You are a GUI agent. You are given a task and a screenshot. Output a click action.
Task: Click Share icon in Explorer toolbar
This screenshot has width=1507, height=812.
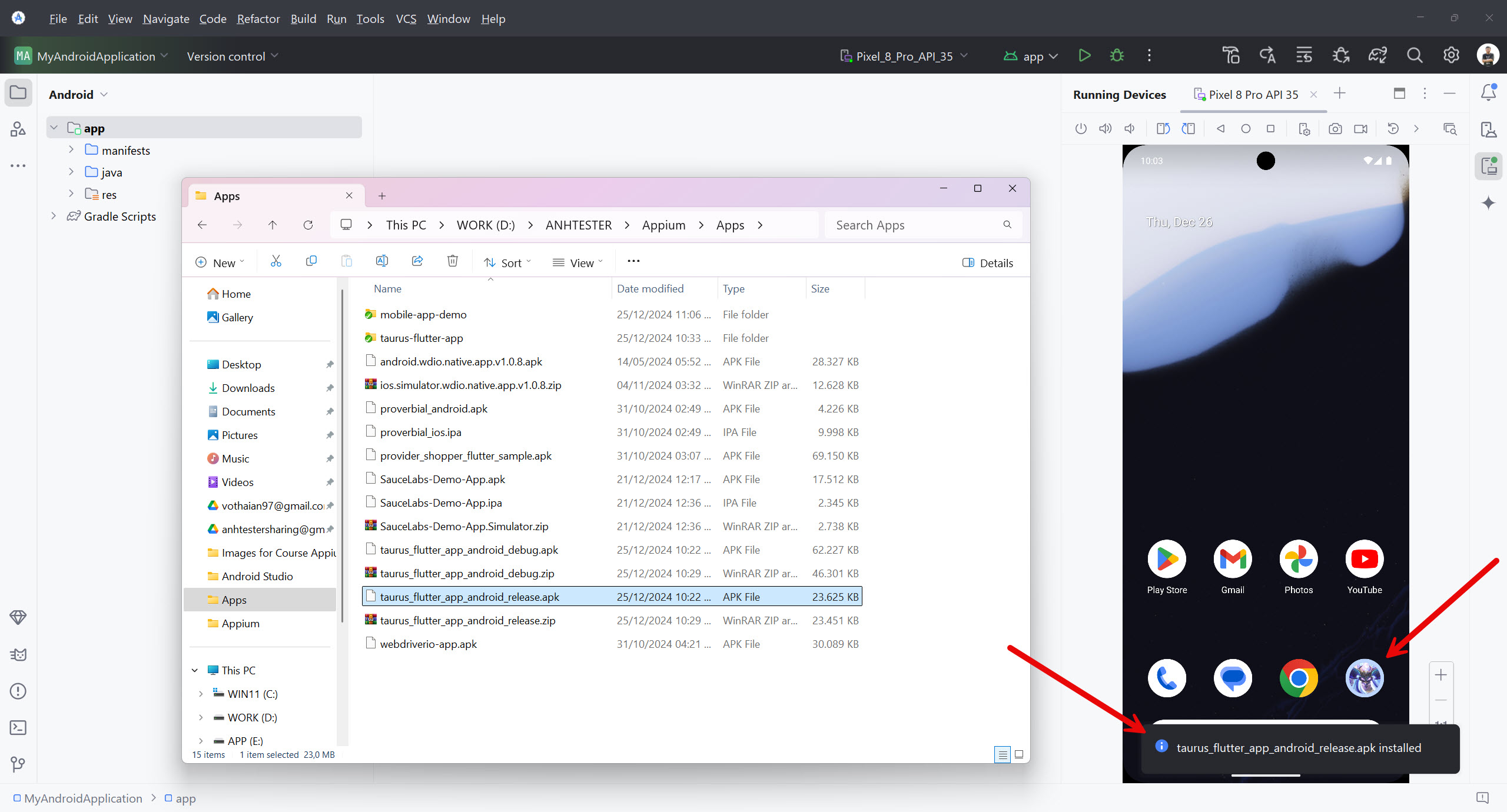point(417,261)
